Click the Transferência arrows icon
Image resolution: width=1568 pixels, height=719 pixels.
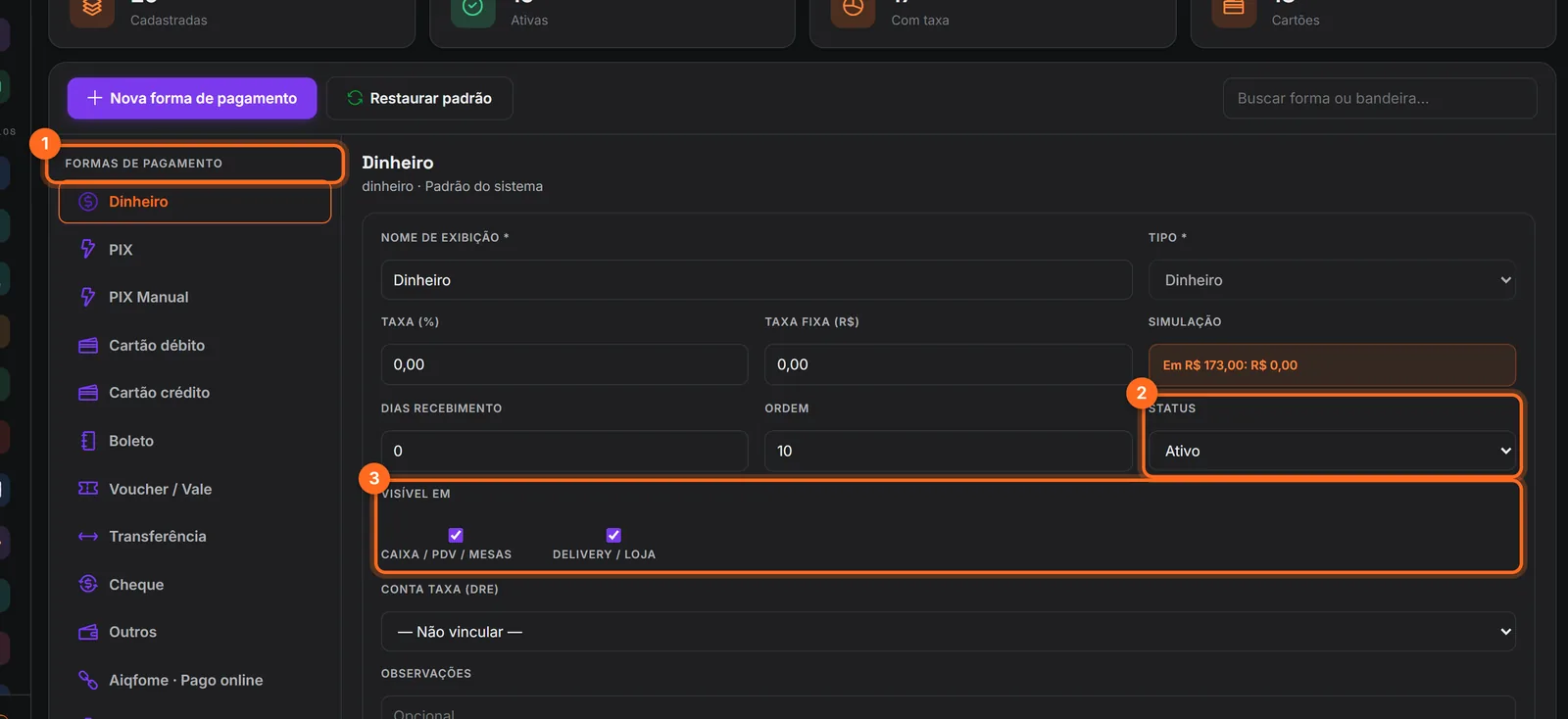[x=88, y=536]
